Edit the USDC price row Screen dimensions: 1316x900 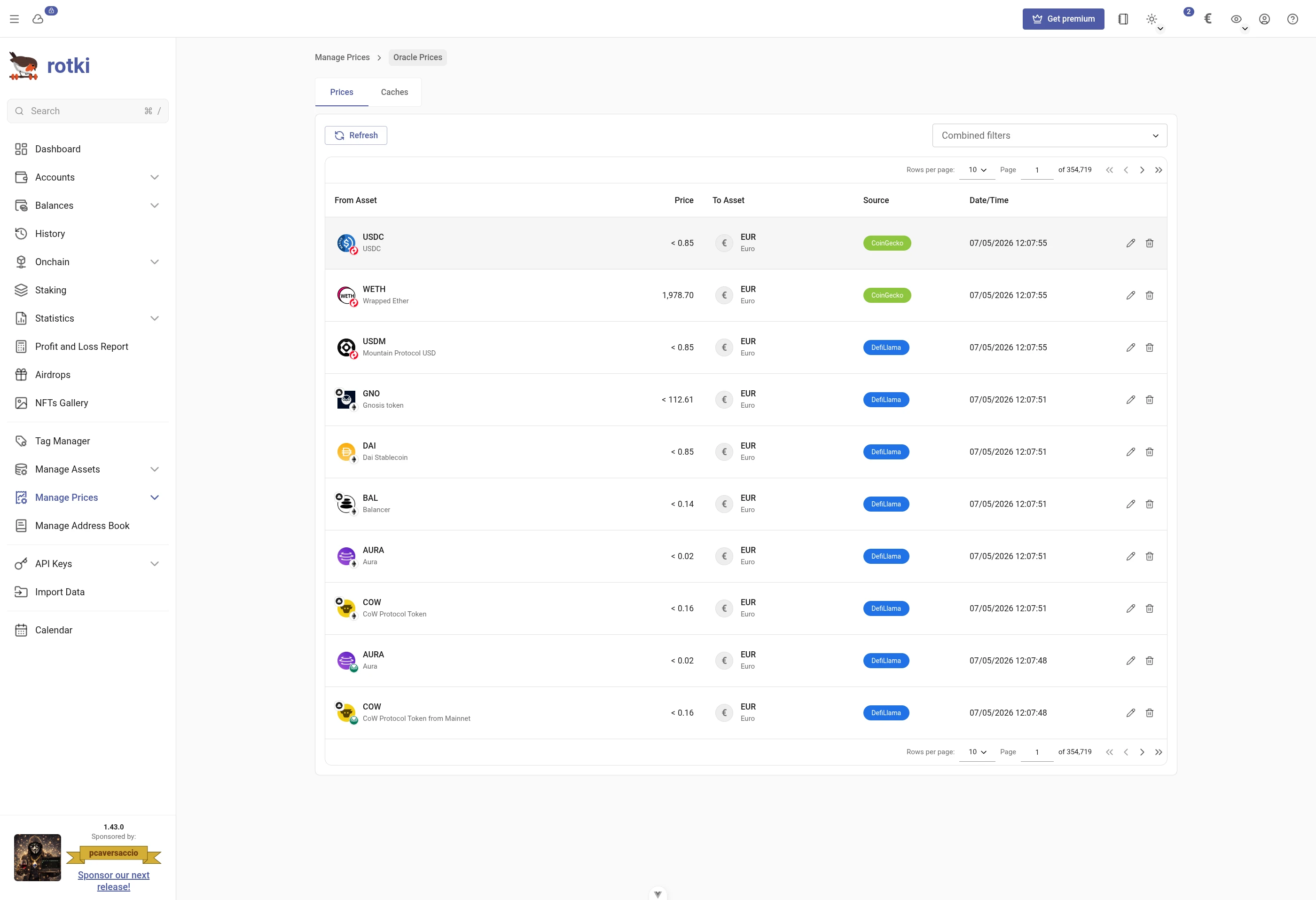(x=1131, y=243)
